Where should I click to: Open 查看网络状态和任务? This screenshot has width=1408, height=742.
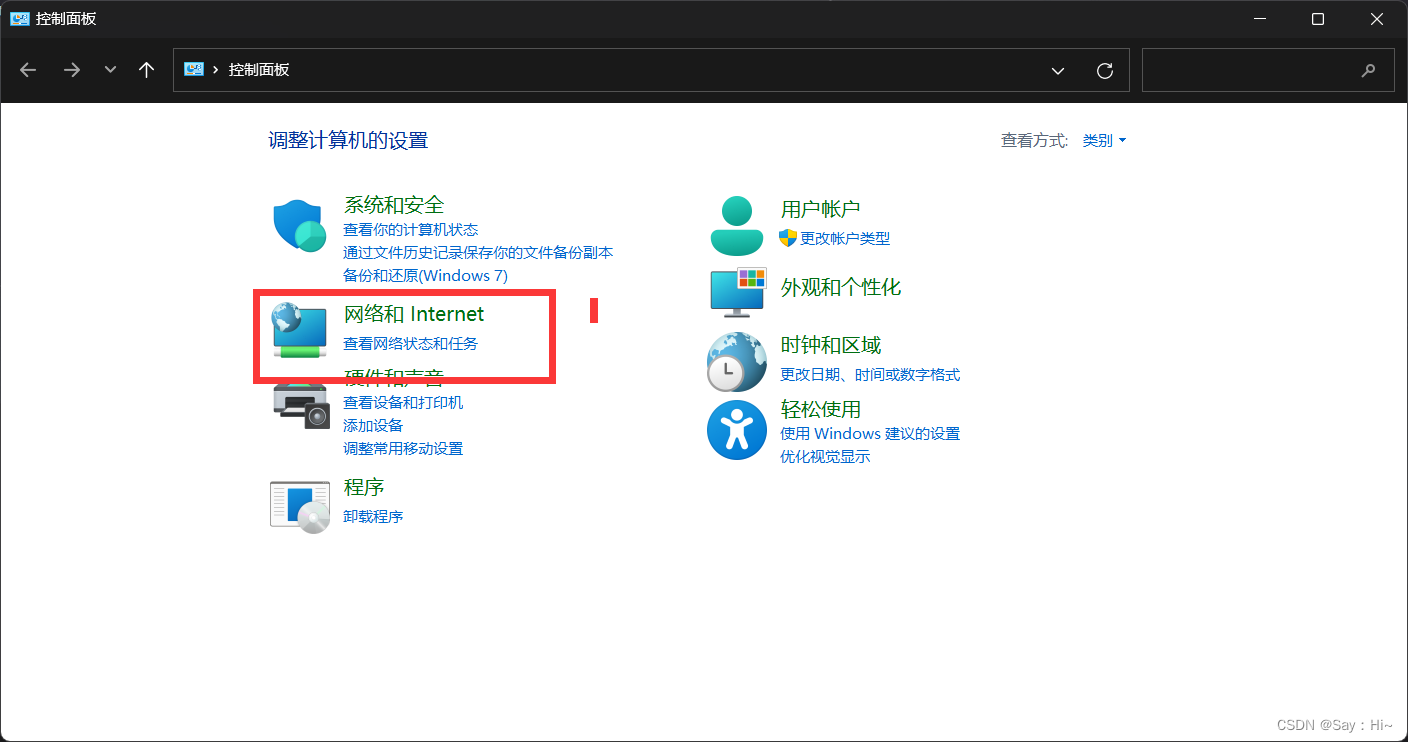[410, 343]
